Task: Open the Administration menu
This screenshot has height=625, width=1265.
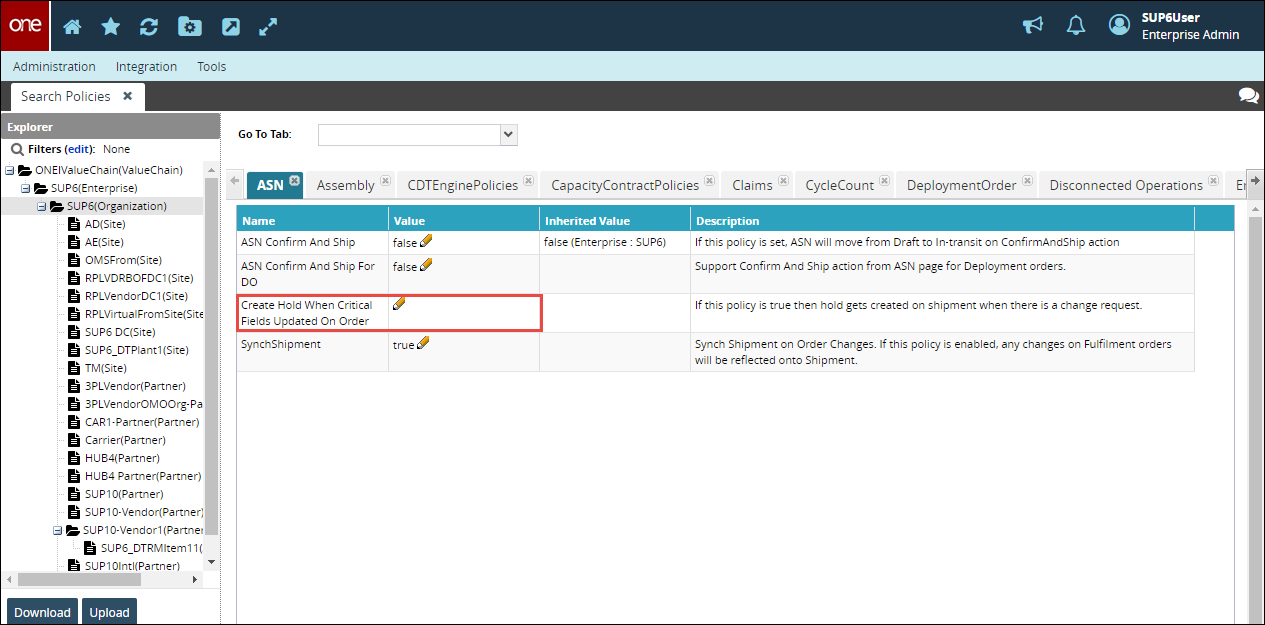Action: tap(54, 66)
